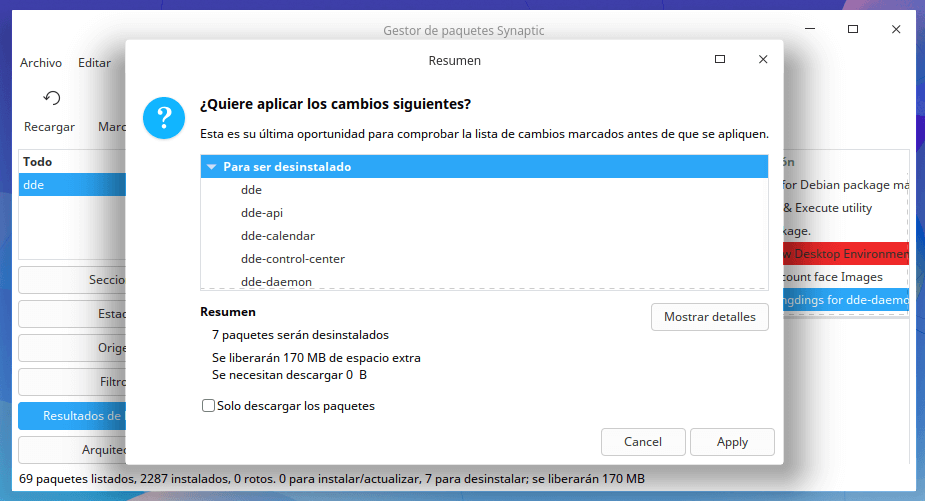Enable 'Solo descargar los paquetes' checkbox
This screenshot has height=501, width=925.
pos(208,406)
